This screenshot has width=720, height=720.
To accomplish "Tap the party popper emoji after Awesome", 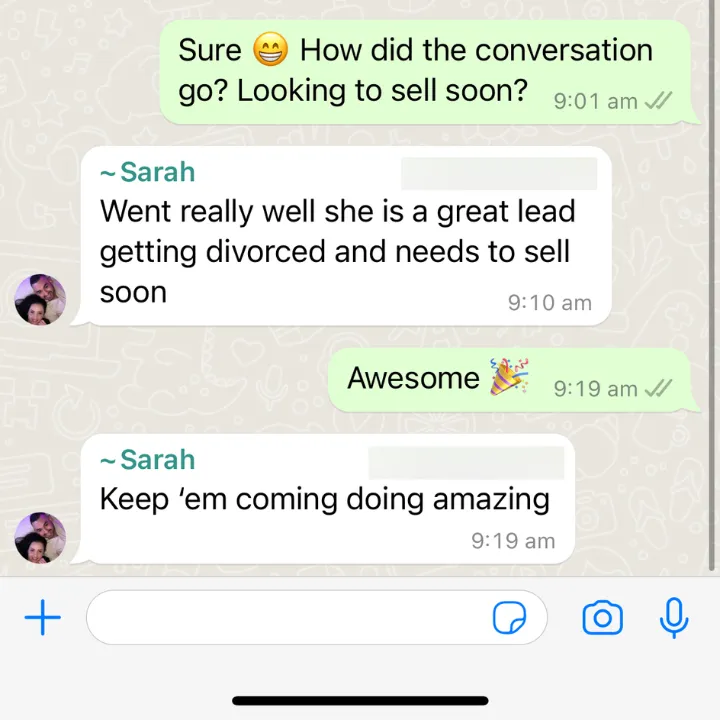I will click(x=509, y=377).
